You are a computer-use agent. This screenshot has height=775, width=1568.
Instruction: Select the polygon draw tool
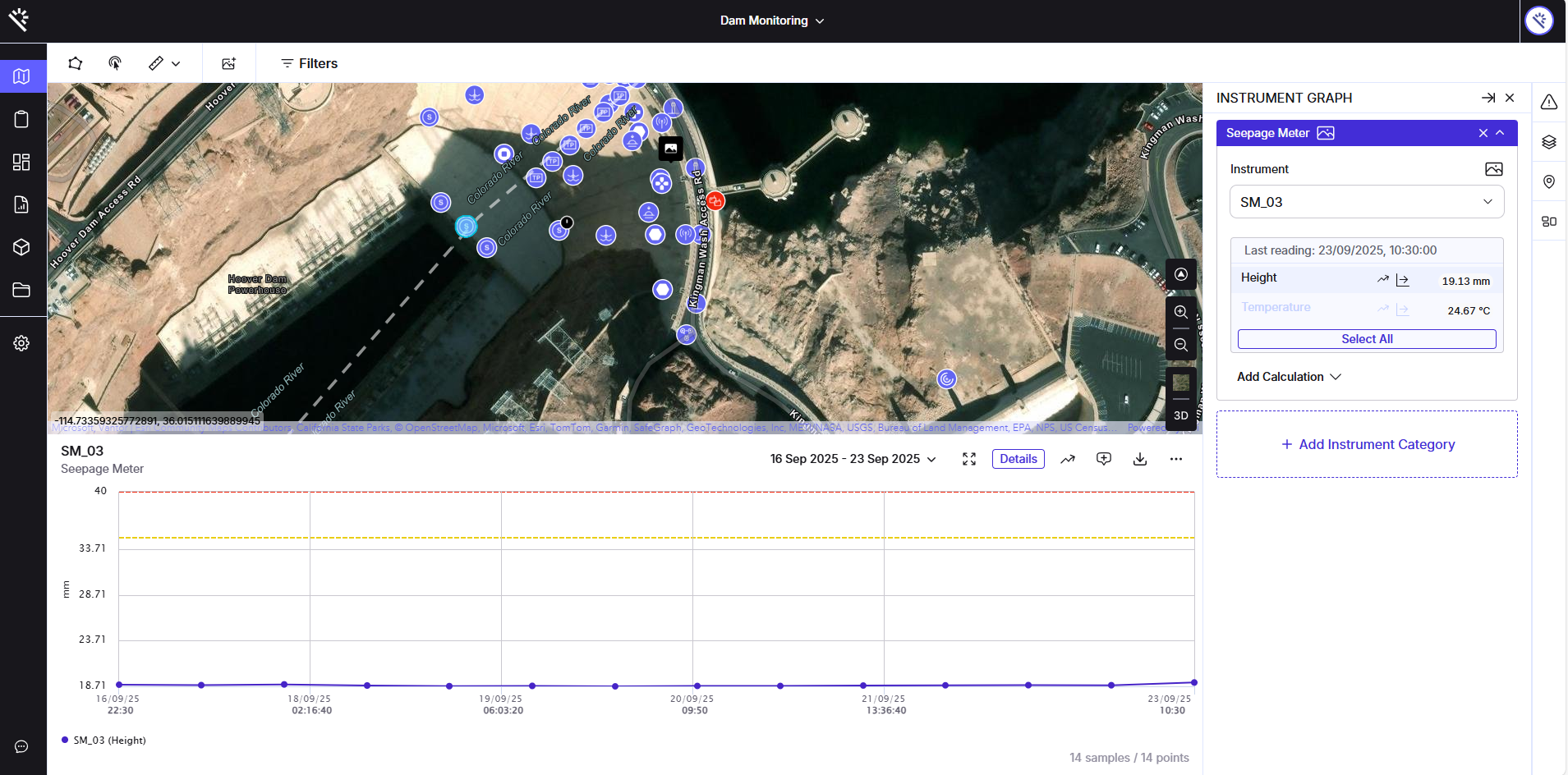click(75, 63)
